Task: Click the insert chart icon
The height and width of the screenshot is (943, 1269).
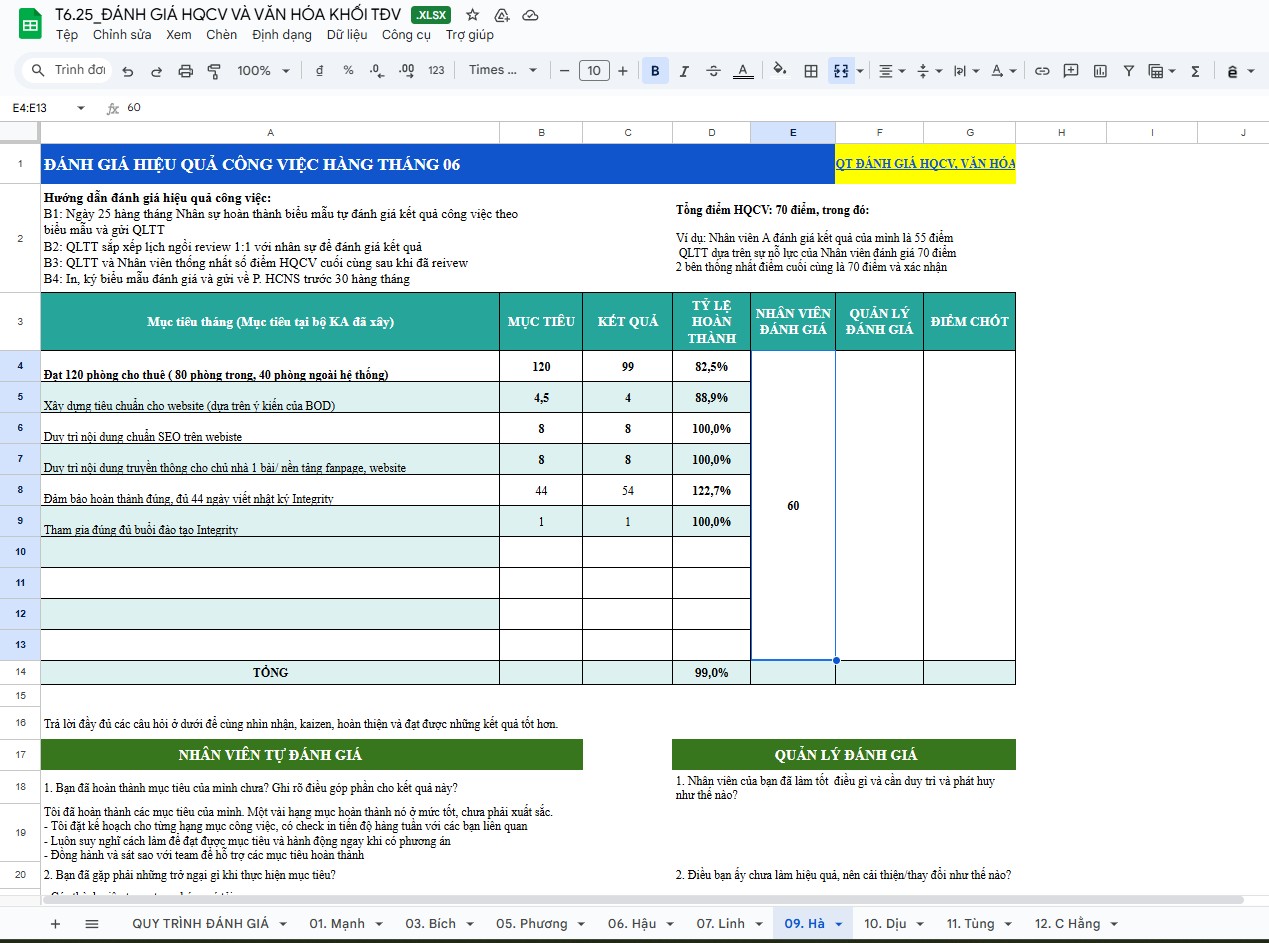Action: (1100, 71)
